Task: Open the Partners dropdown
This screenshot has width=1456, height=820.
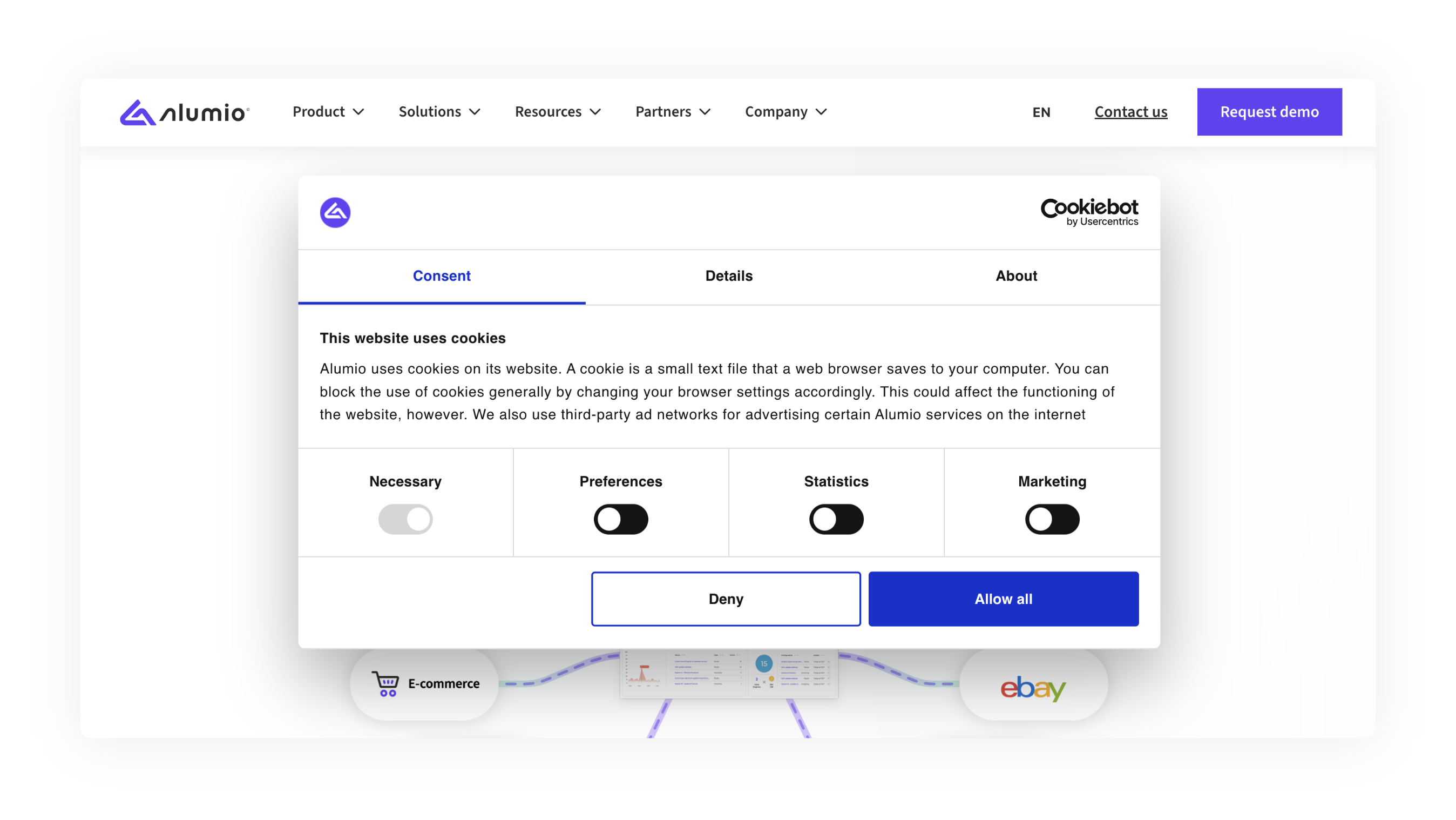Action: [x=673, y=112]
